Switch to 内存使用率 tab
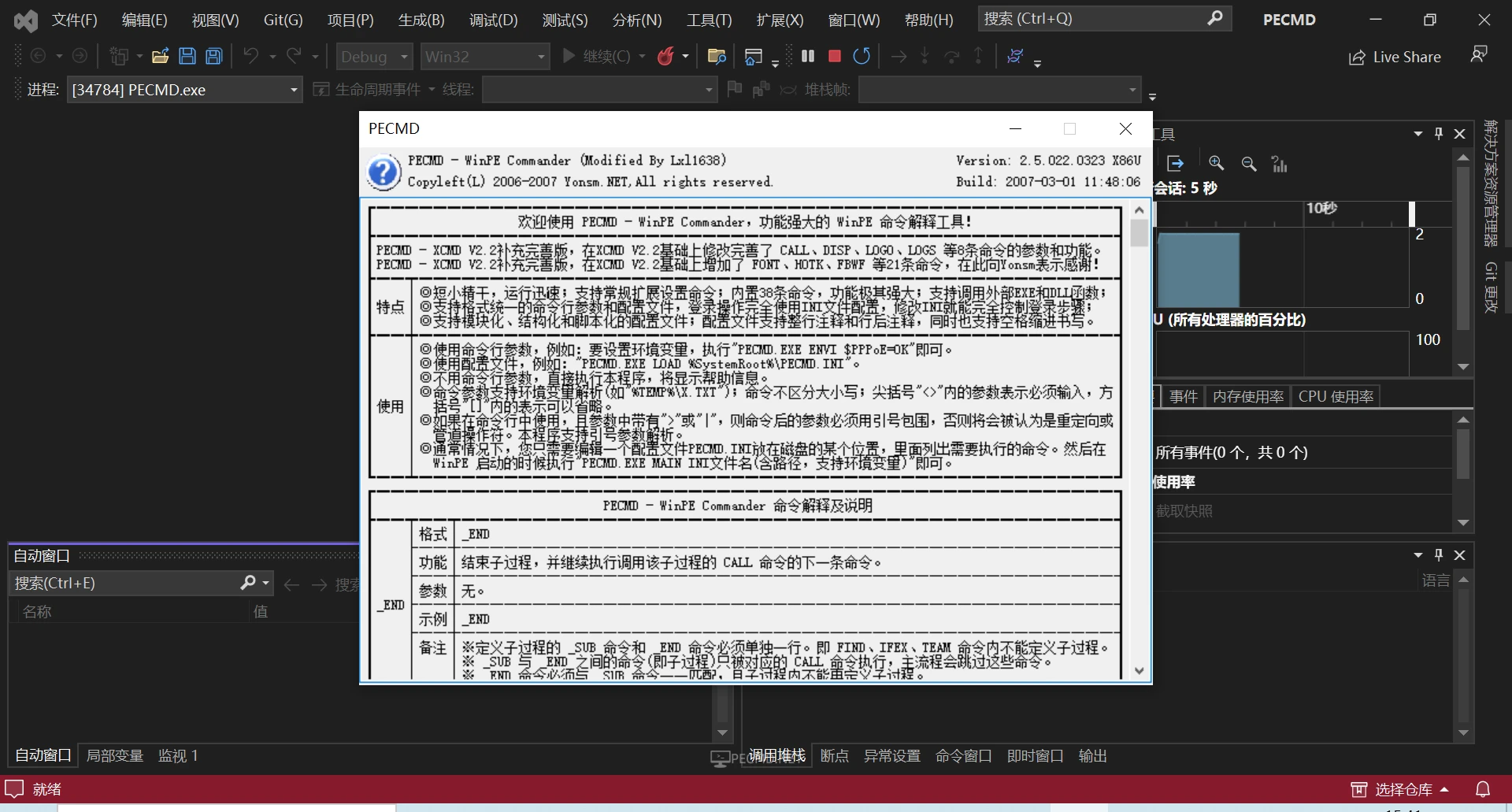Screen dimensions: 1512x812 click(x=1248, y=396)
